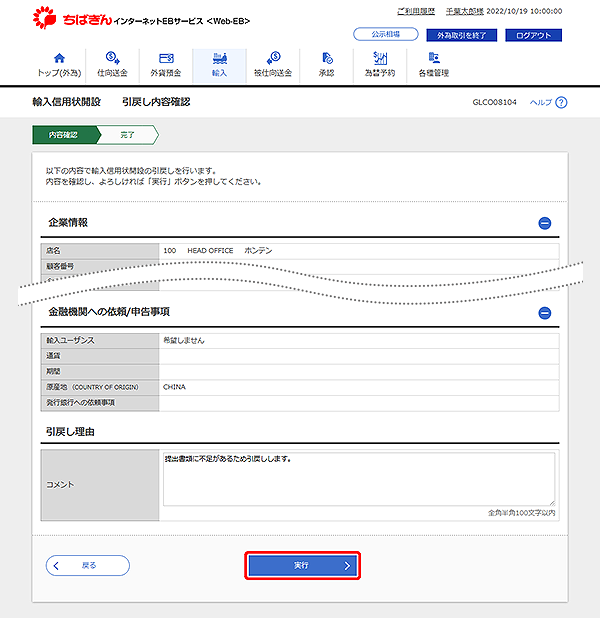Click the 輸入ユーザンス row label
This screenshot has width=600, height=618.
pyautogui.click(x=70, y=341)
